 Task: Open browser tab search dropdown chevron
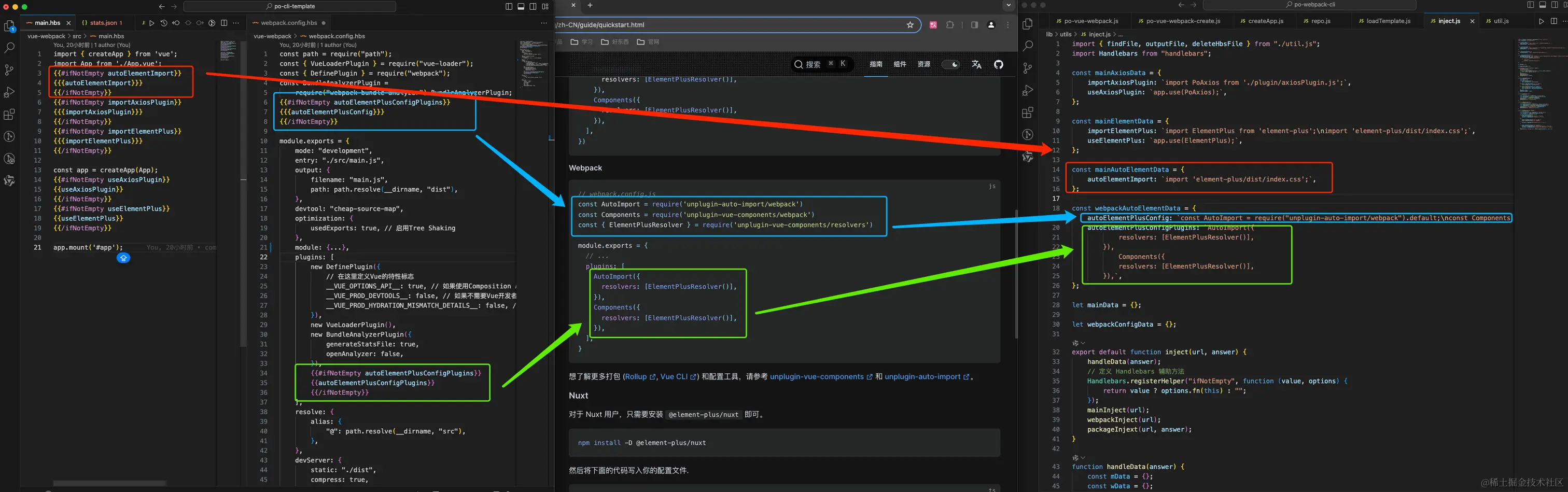pyautogui.click(x=1009, y=5)
